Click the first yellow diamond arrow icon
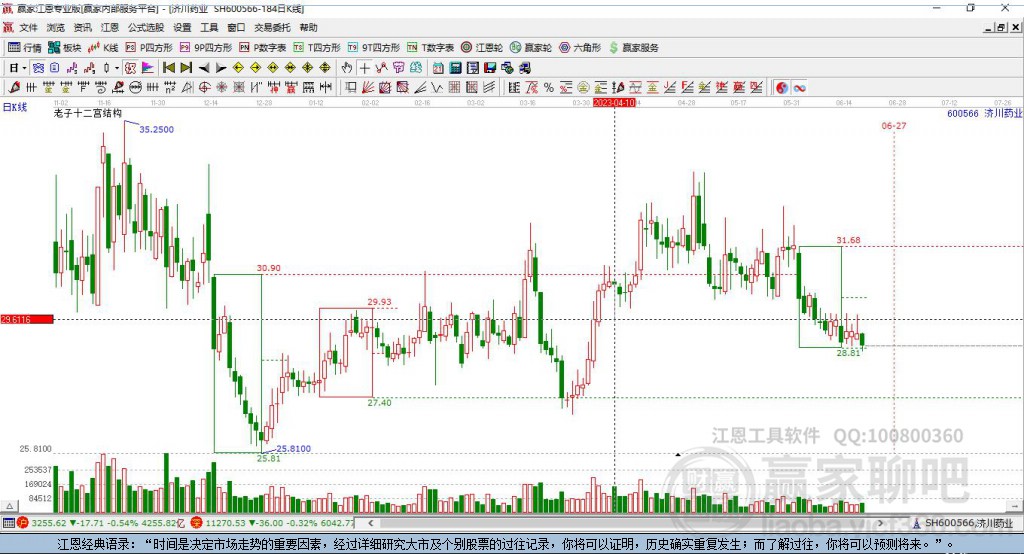Image resolution: width=1024 pixels, height=554 pixels. [238, 68]
